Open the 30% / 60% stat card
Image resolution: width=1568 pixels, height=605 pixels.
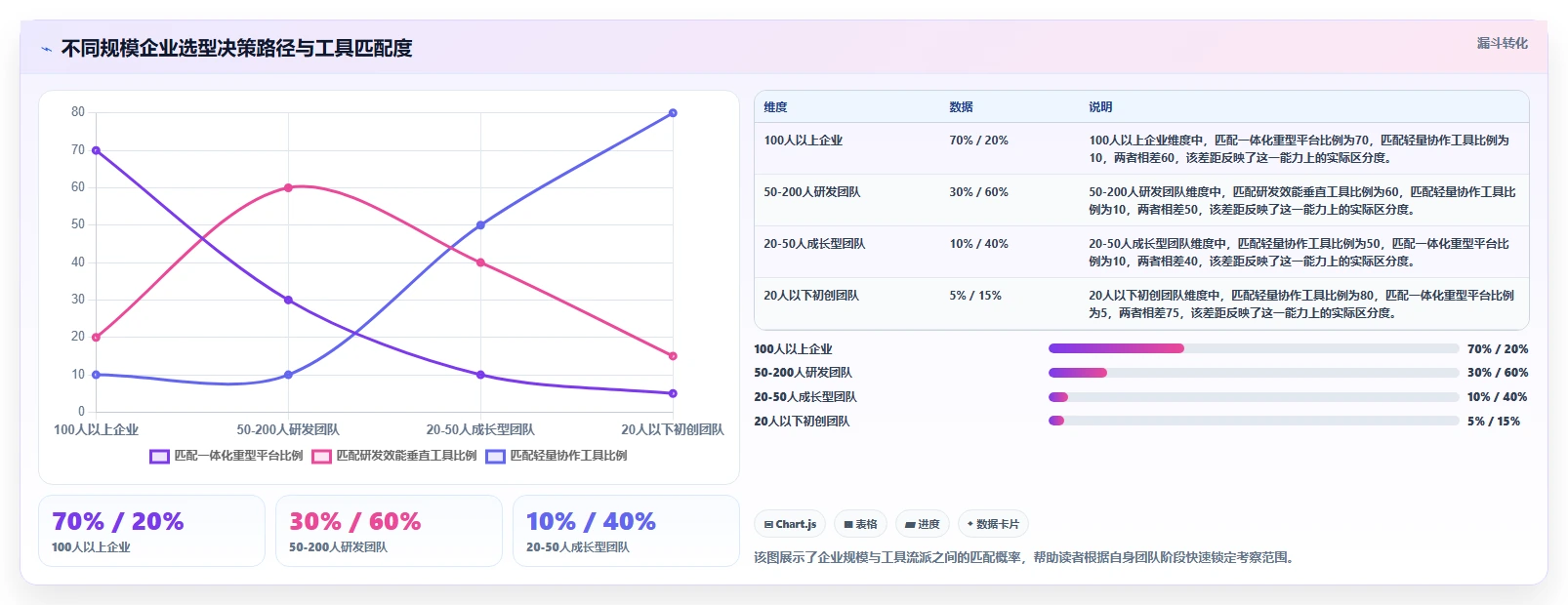389,531
